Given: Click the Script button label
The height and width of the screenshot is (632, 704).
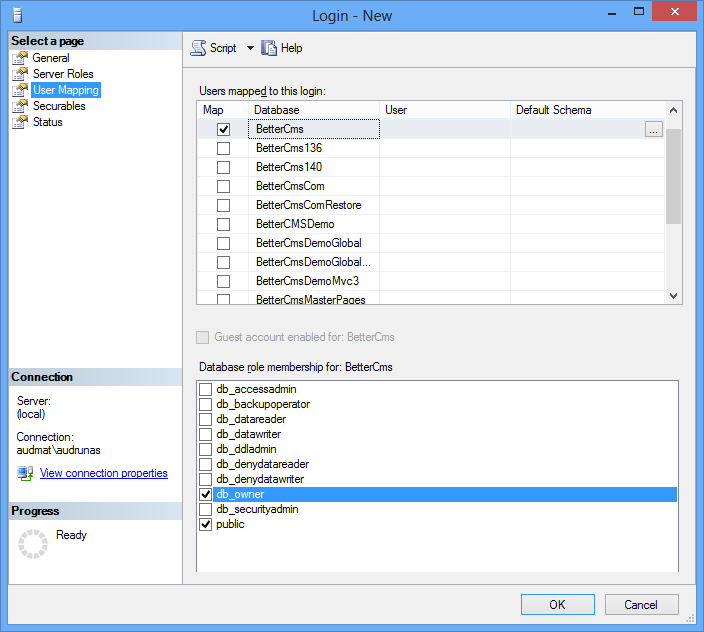Looking at the screenshot, I should (223, 48).
